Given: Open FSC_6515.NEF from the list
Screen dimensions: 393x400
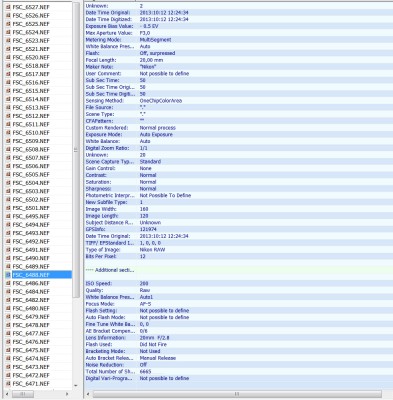Looking at the screenshot, I should click(31, 91).
